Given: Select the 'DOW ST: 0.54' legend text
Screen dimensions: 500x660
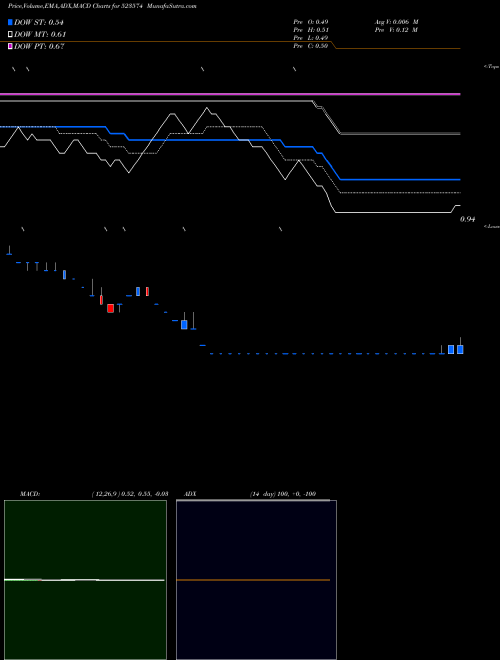Looking at the screenshot, I should coord(39,22).
